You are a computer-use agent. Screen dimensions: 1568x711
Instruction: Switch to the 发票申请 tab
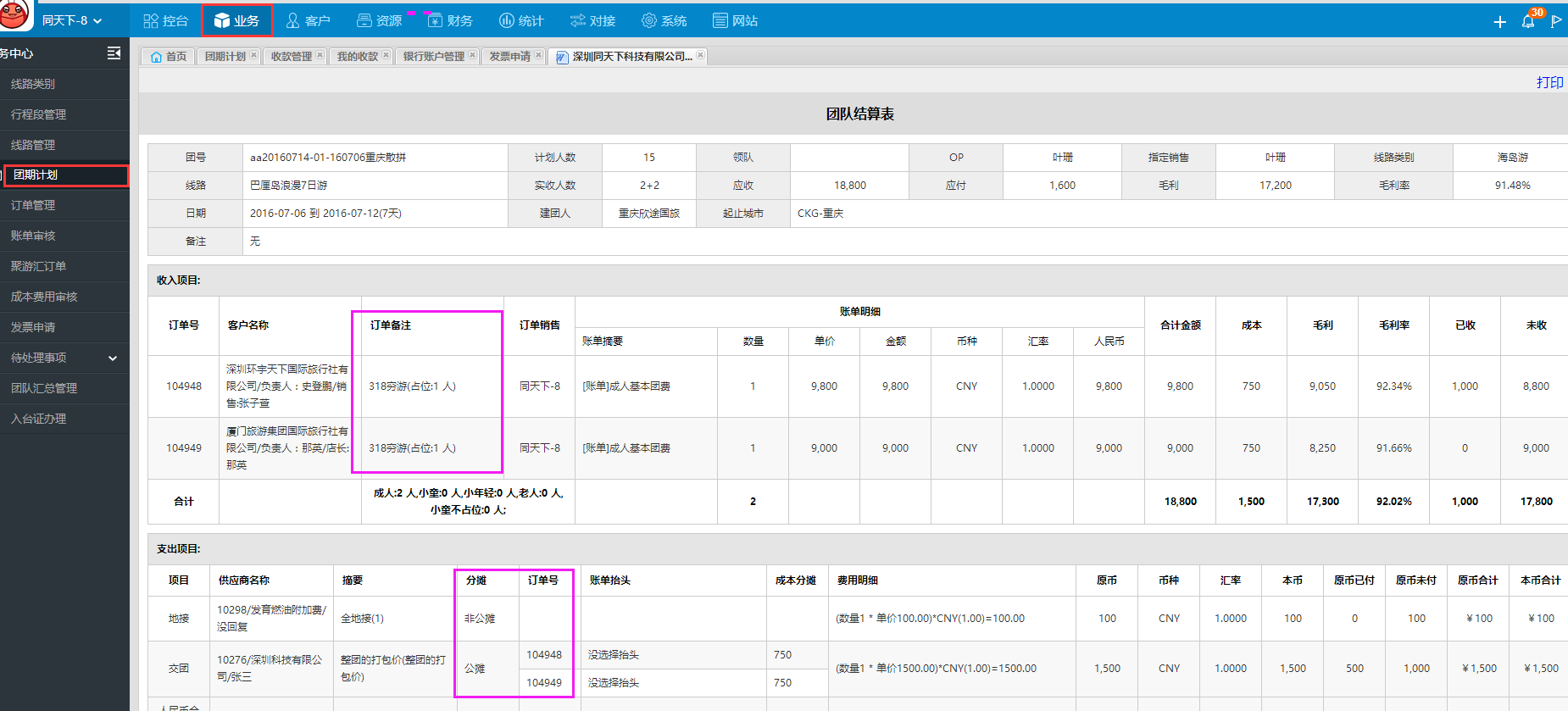pos(509,57)
